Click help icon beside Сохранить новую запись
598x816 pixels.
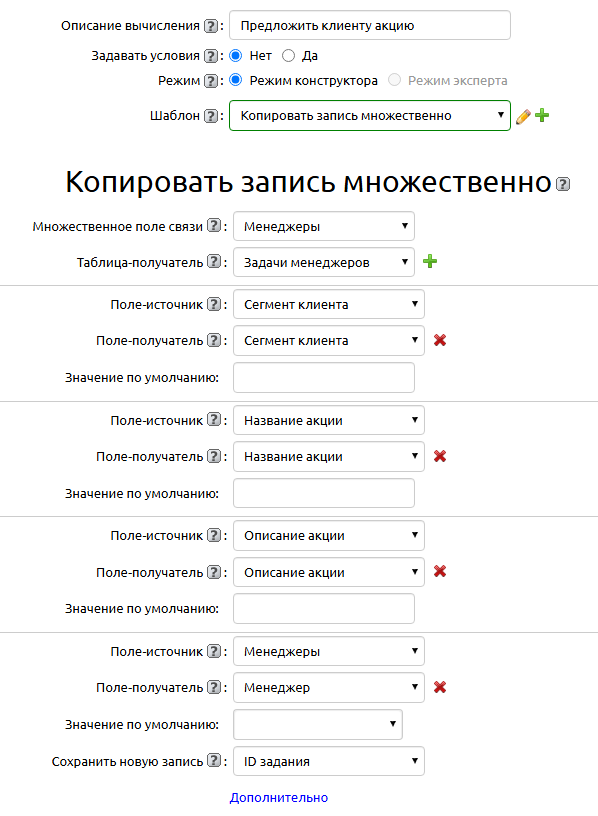pos(214,761)
